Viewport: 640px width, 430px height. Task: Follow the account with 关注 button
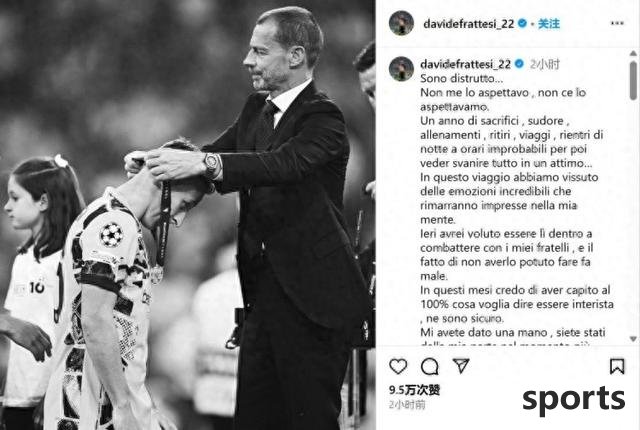[549, 24]
